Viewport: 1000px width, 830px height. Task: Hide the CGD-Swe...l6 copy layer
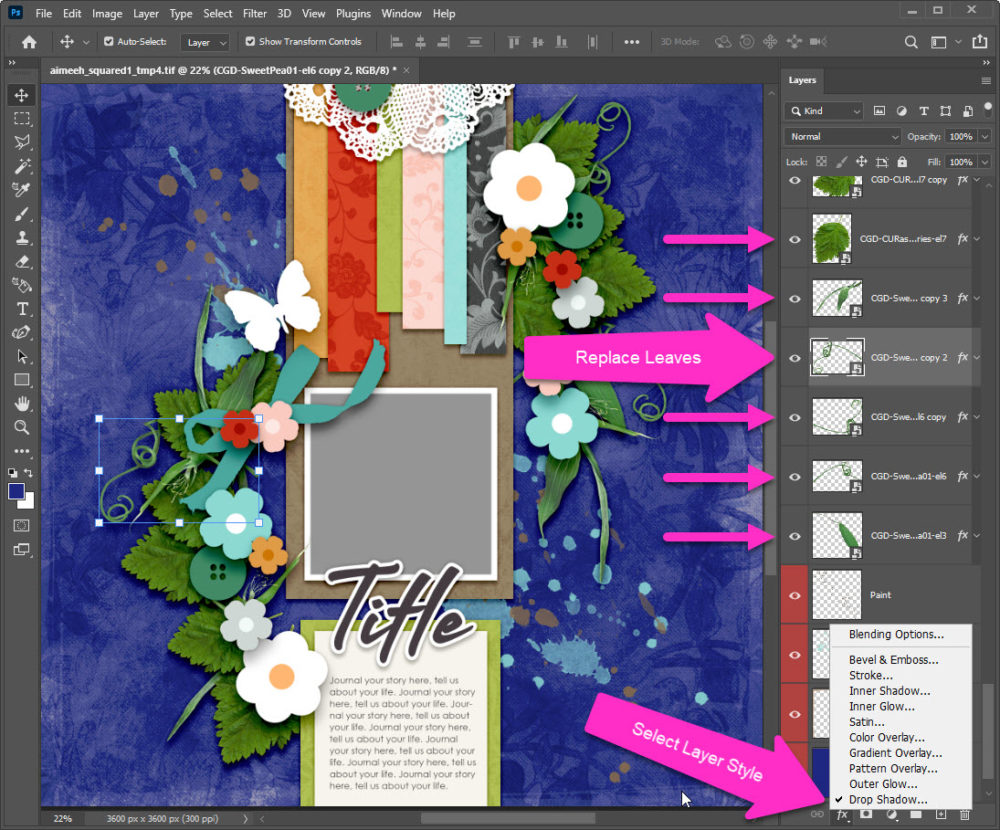tap(795, 417)
